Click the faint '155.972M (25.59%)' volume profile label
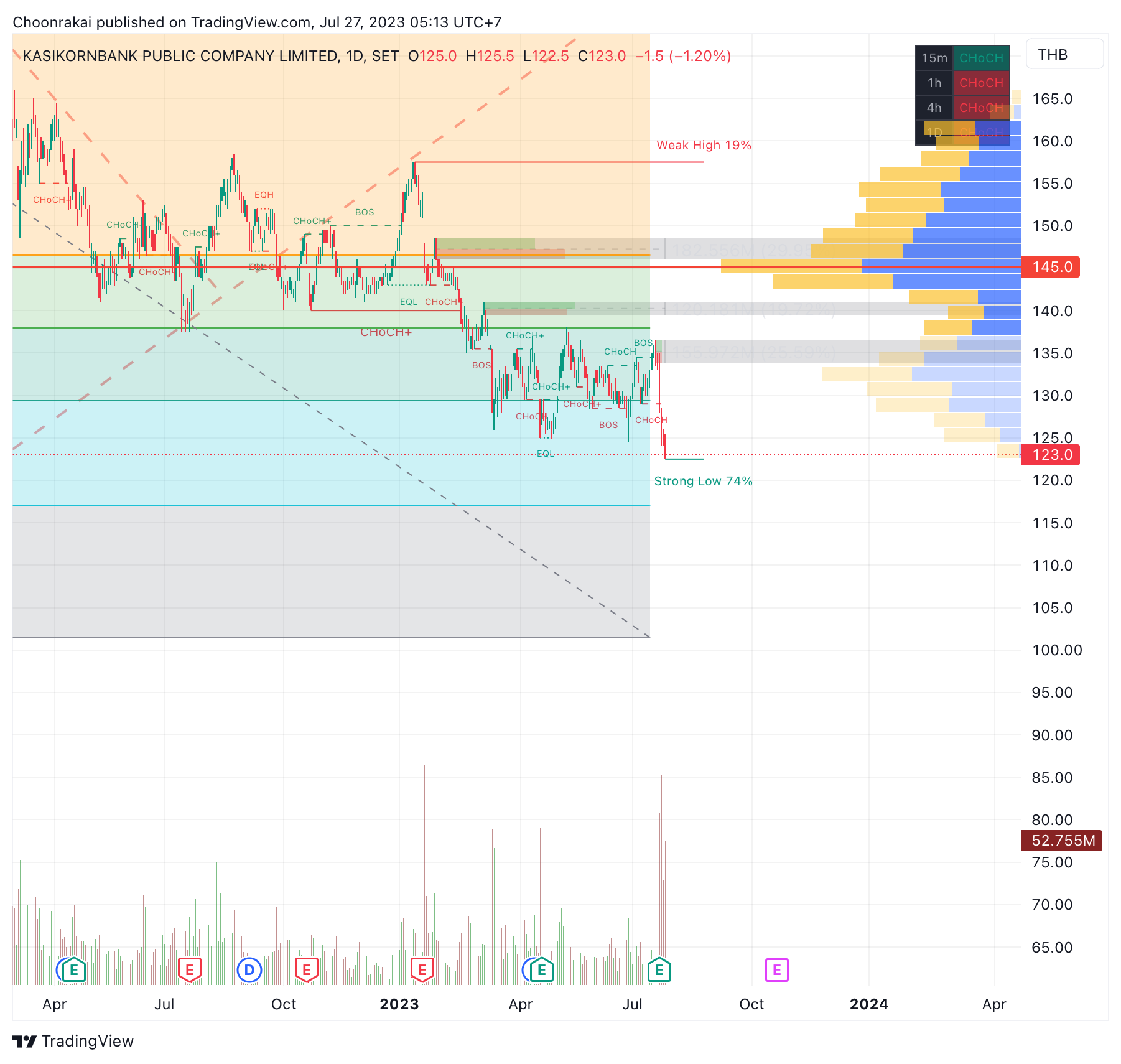1121x1064 pixels. (754, 353)
